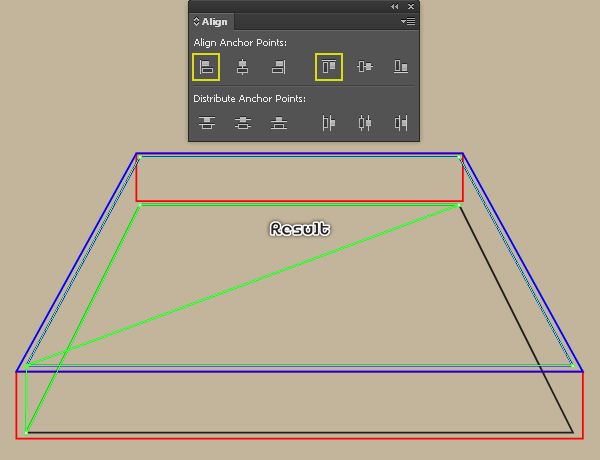The height and width of the screenshot is (460, 600).
Task: Open the Align panel options menu
Action: tap(408, 21)
